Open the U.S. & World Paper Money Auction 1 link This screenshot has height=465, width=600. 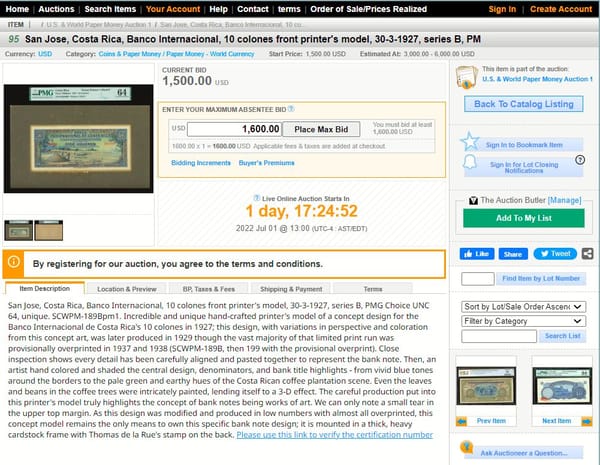(x=537, y=79)
